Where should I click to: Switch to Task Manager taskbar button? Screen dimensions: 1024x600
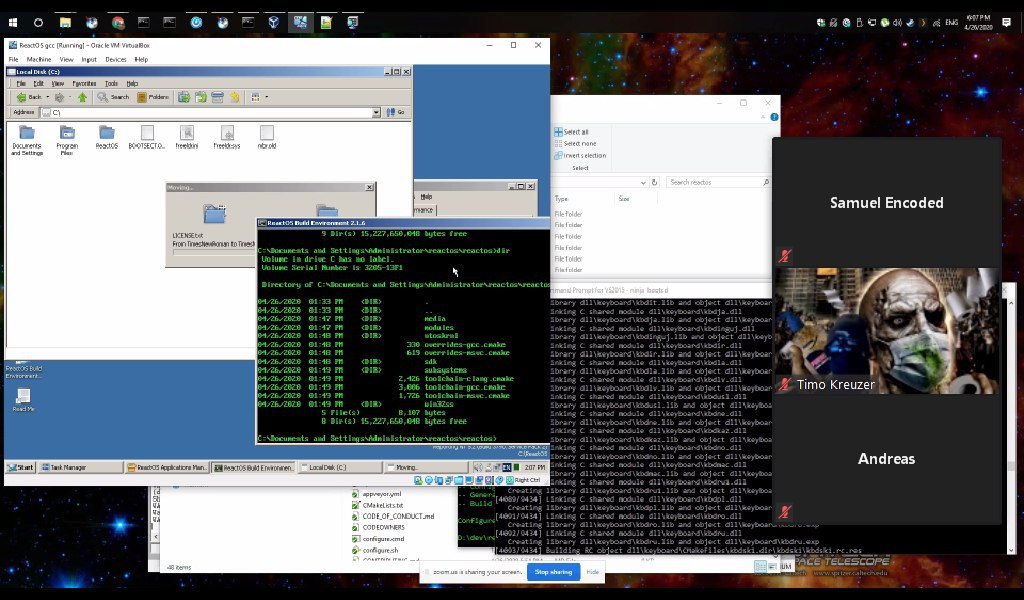coord(80,467)
